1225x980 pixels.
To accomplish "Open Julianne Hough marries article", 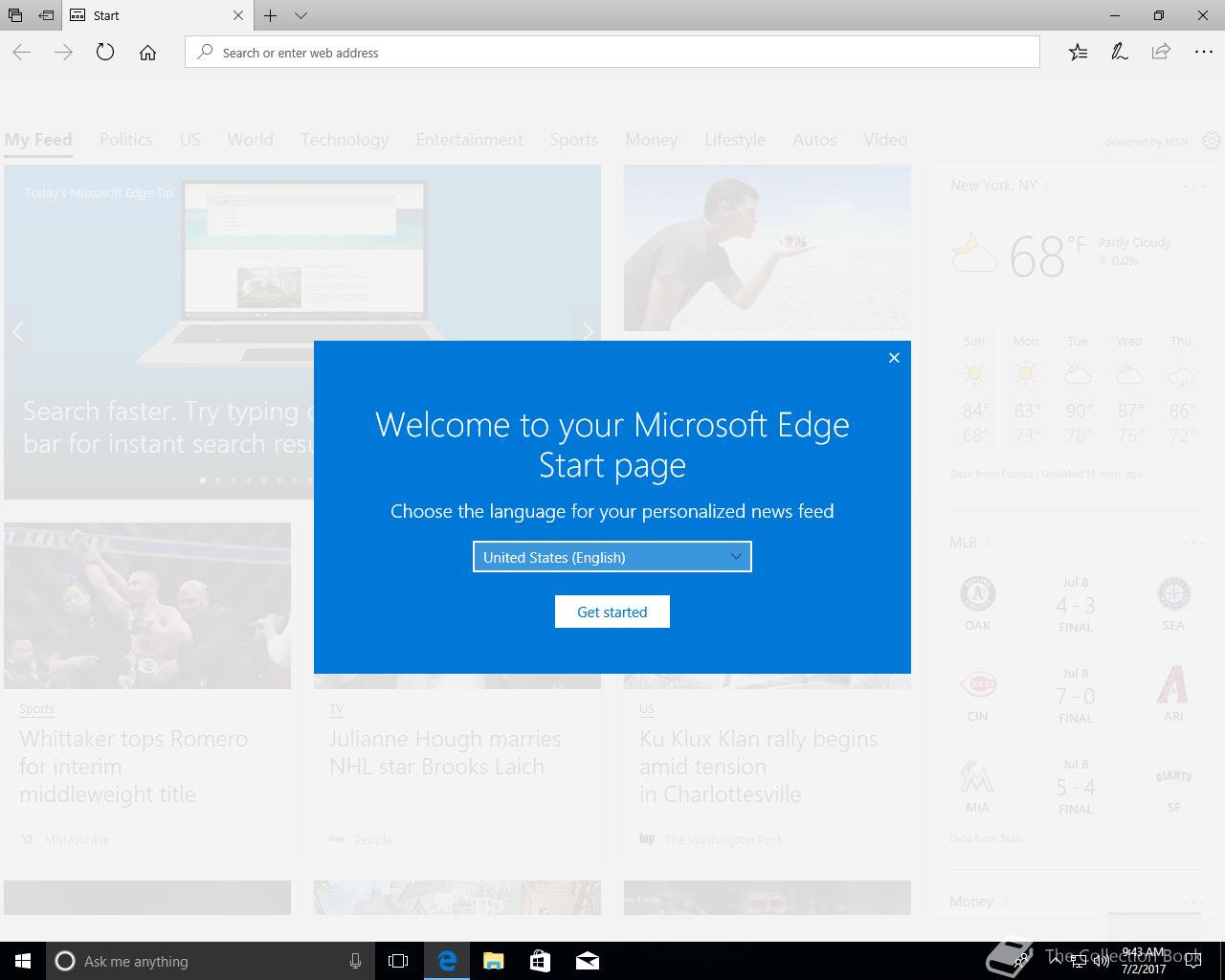I will tap(445, 753).
